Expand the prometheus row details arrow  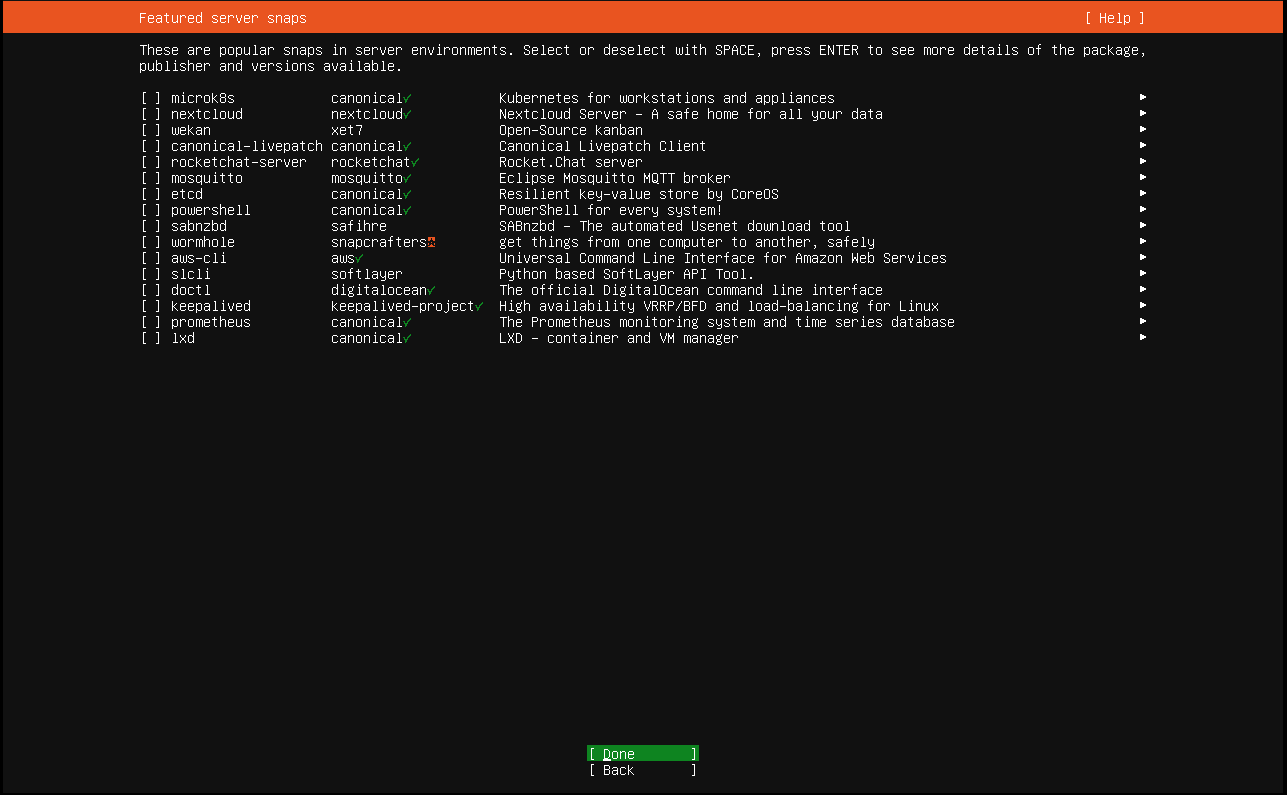point(1142,322)
